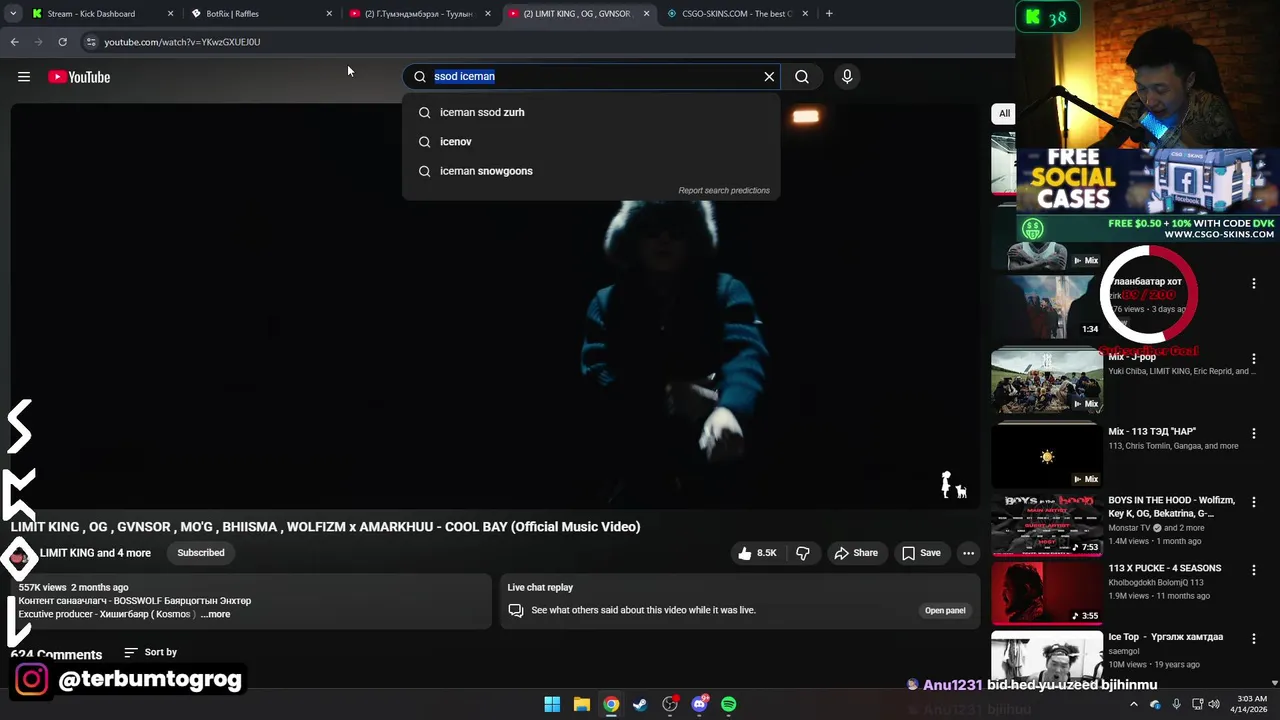Open tray microphone indicator
The height and width of the screenshot is (720, 1280).
pyautogui.click(x=1176, y=704)
